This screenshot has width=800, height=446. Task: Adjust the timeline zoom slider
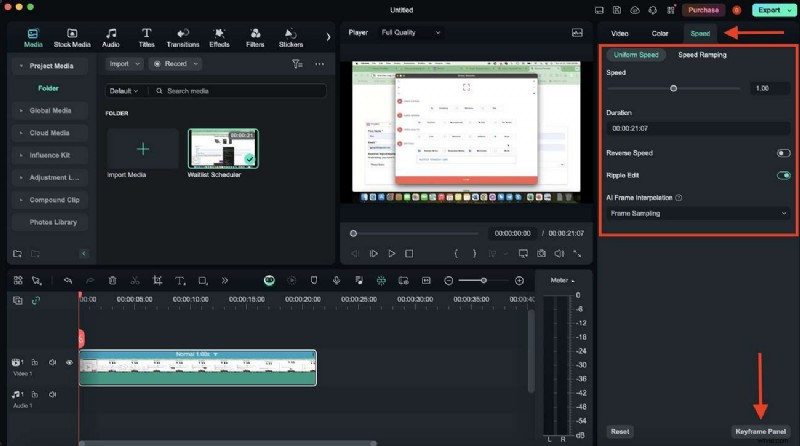pyautogui.click(x=483, y=281)
